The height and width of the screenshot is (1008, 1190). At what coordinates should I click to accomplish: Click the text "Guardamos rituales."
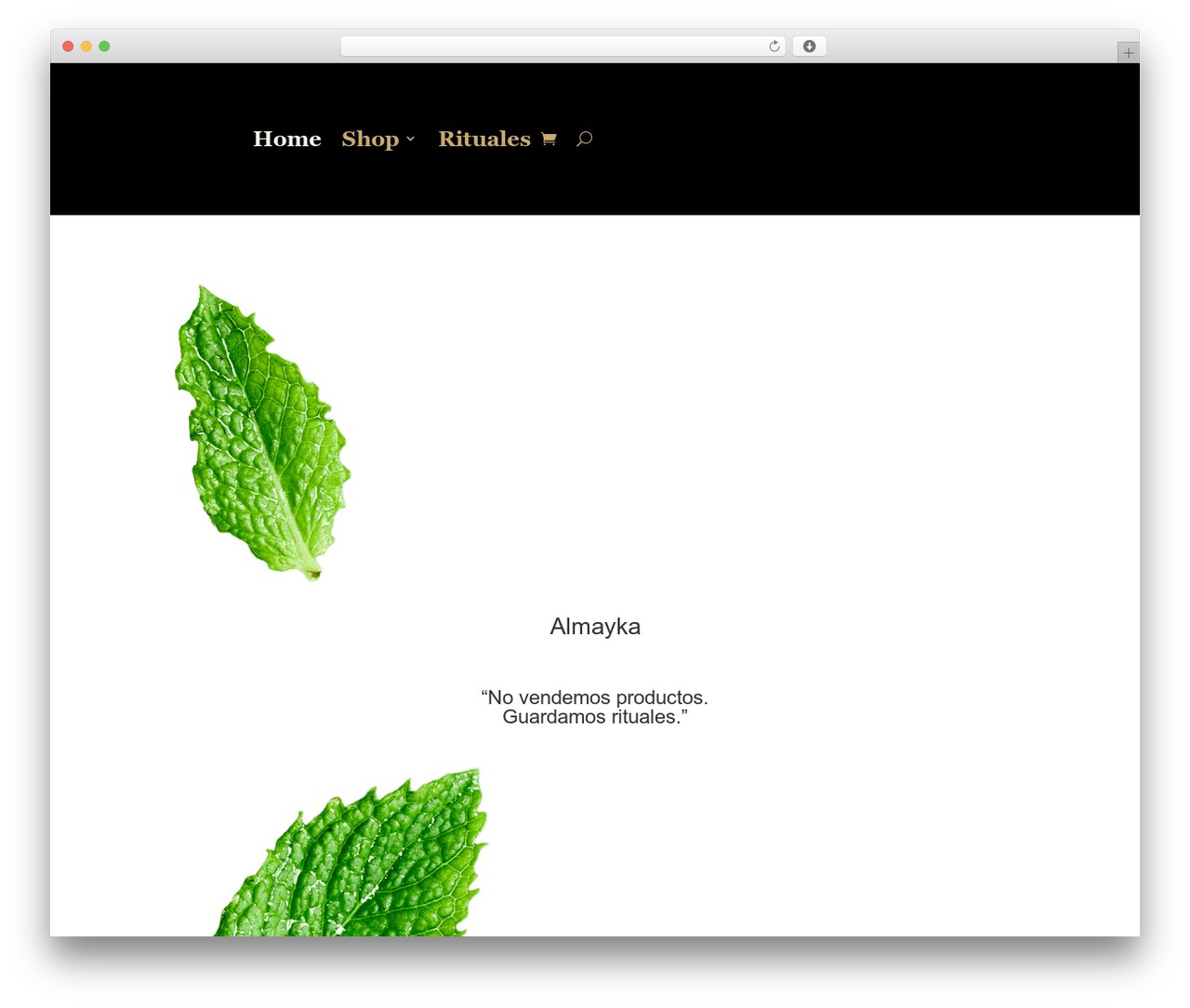click(x=595, y=717)
